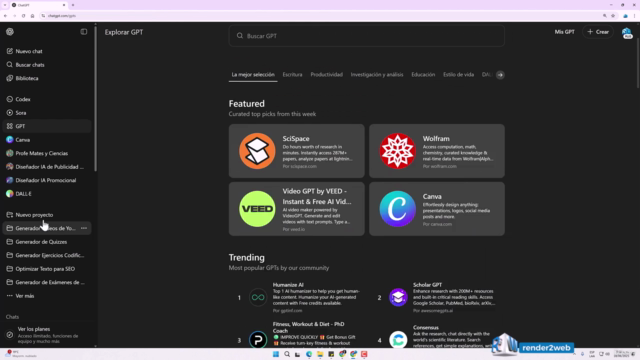Open Optimizar Texto para SEO project
Screen dimensions: 640x360
[47, 269]
